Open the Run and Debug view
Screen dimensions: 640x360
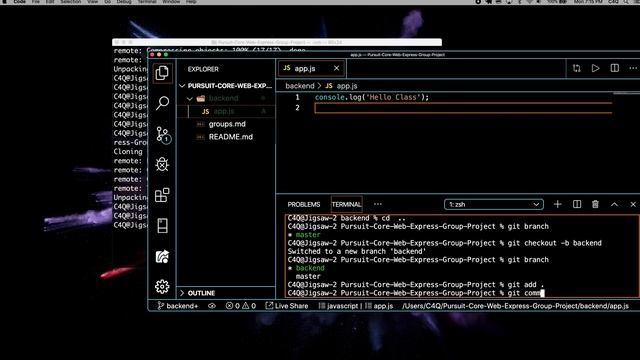point(162,164)
